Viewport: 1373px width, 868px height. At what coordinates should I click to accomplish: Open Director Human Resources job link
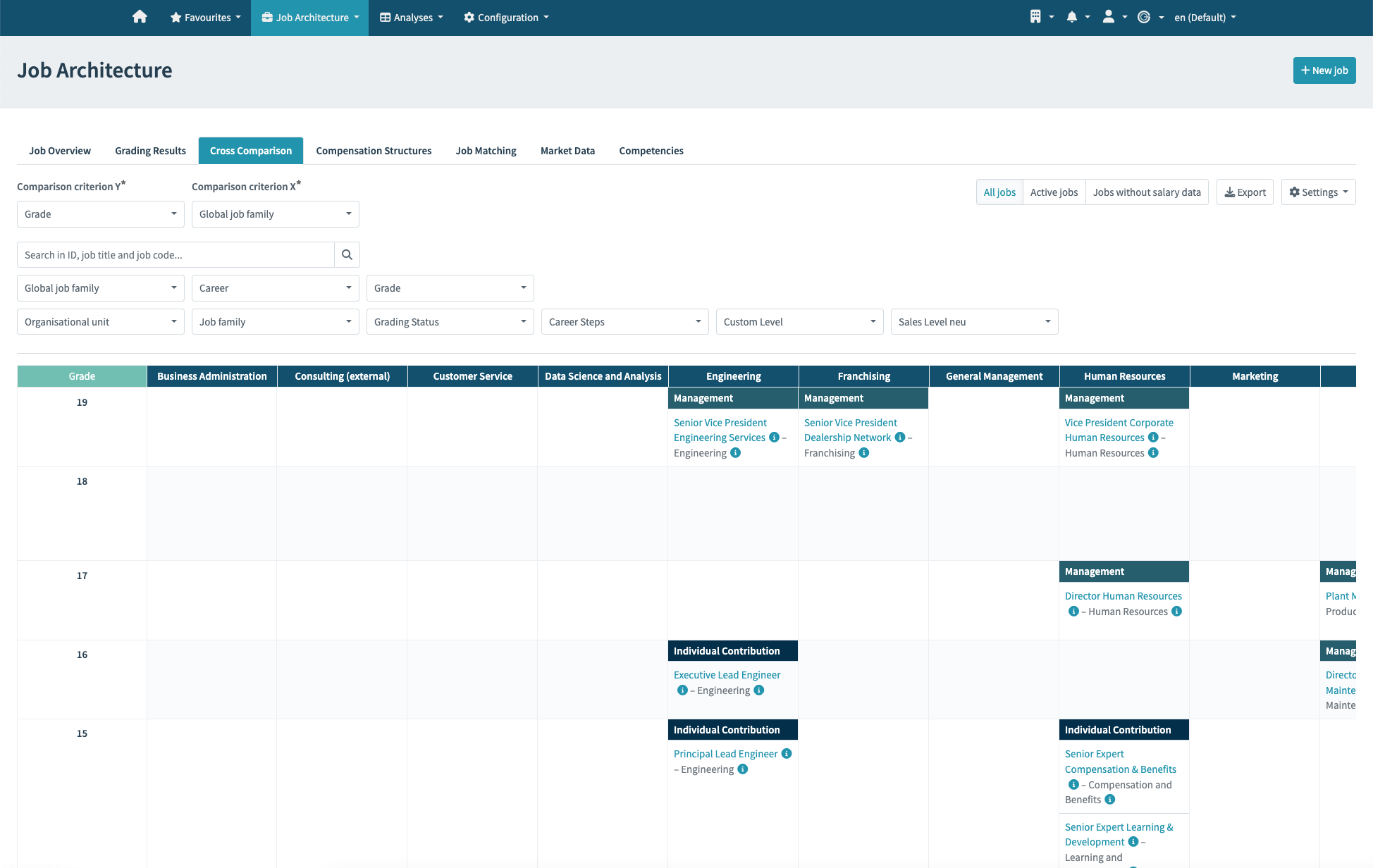[x=1123, y=596]
